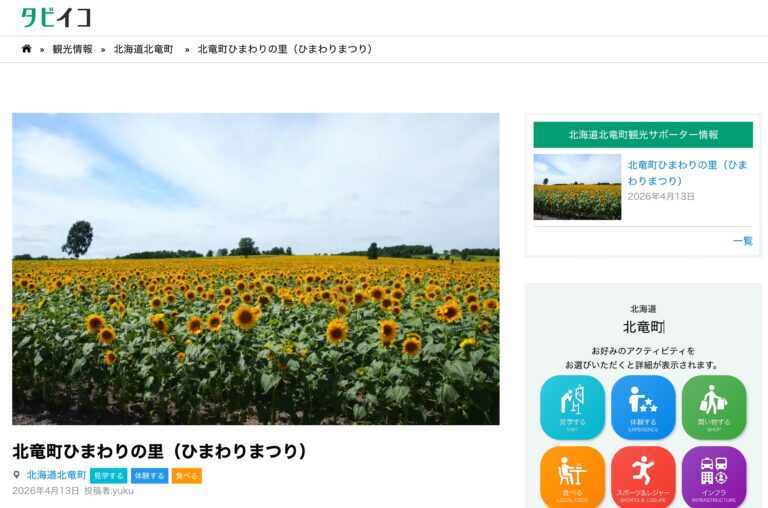This screenshot has height=508, width=768.
Task: Open sidebar article link 北竜町ひまわりの里
Action: pos(687,172)
